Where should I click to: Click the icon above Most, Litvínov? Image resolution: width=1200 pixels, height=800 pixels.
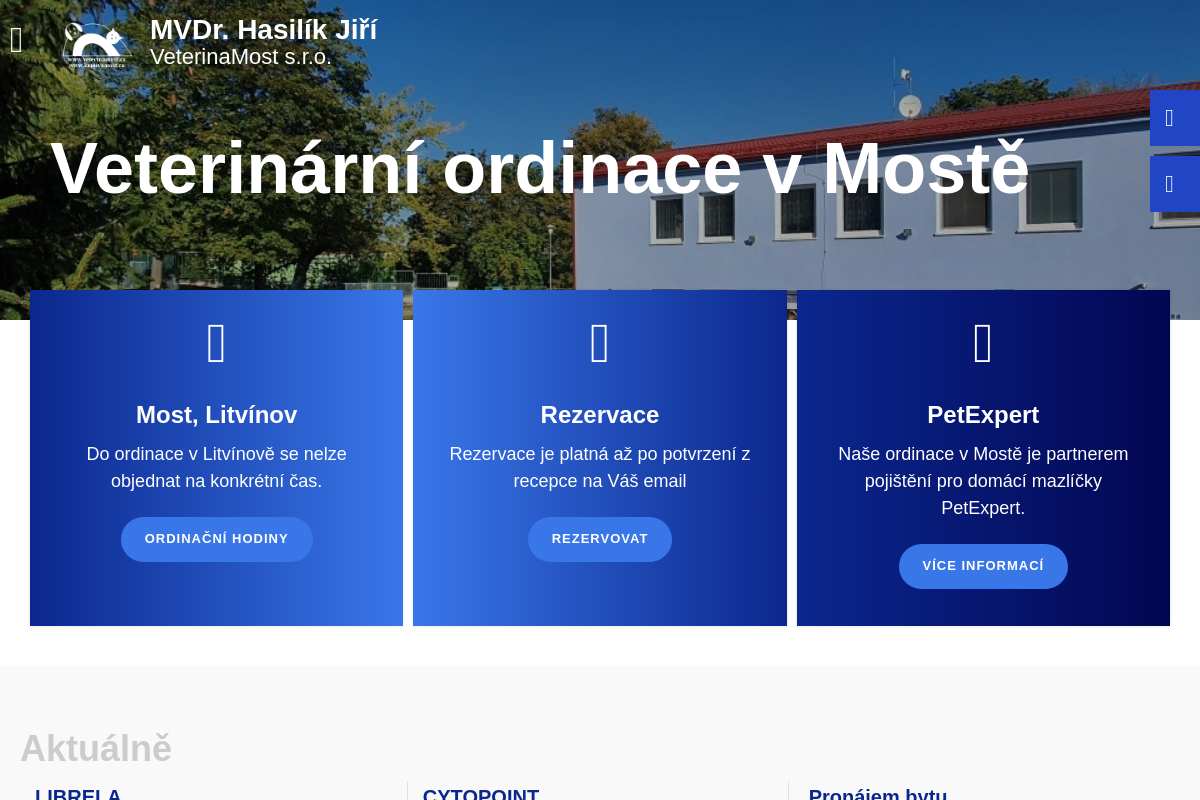(x=217, y=344)
